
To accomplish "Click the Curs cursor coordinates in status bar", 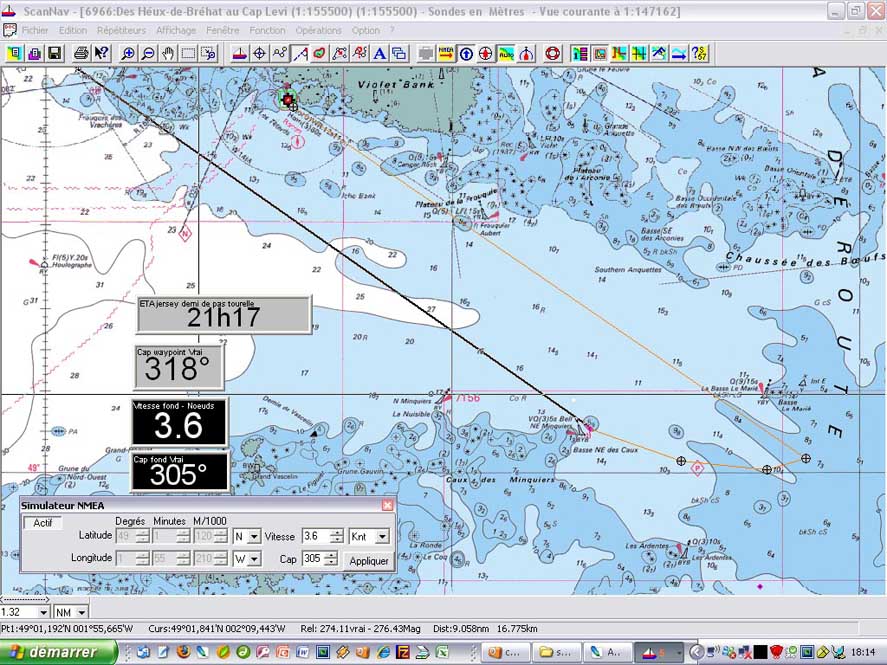I will tap(217, 629).
